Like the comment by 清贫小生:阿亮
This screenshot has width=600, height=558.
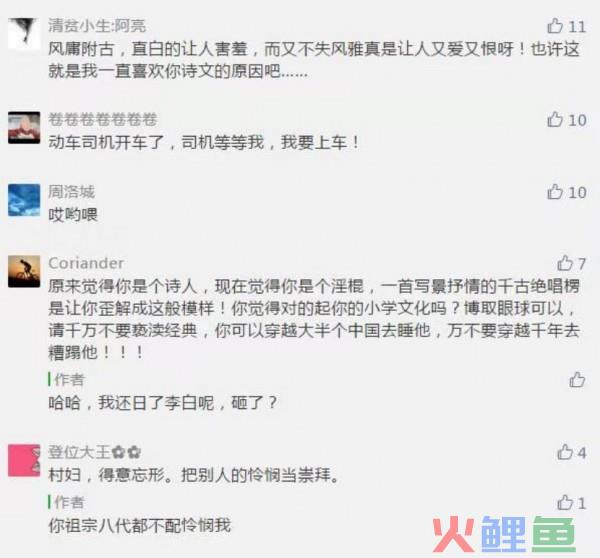point(555,26)
